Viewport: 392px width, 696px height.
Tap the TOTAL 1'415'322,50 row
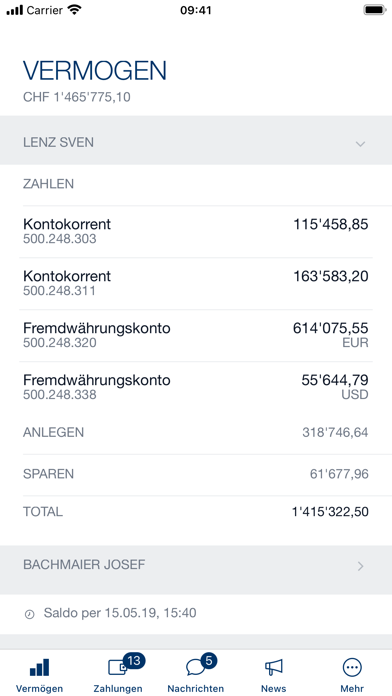tap(196, 512)
